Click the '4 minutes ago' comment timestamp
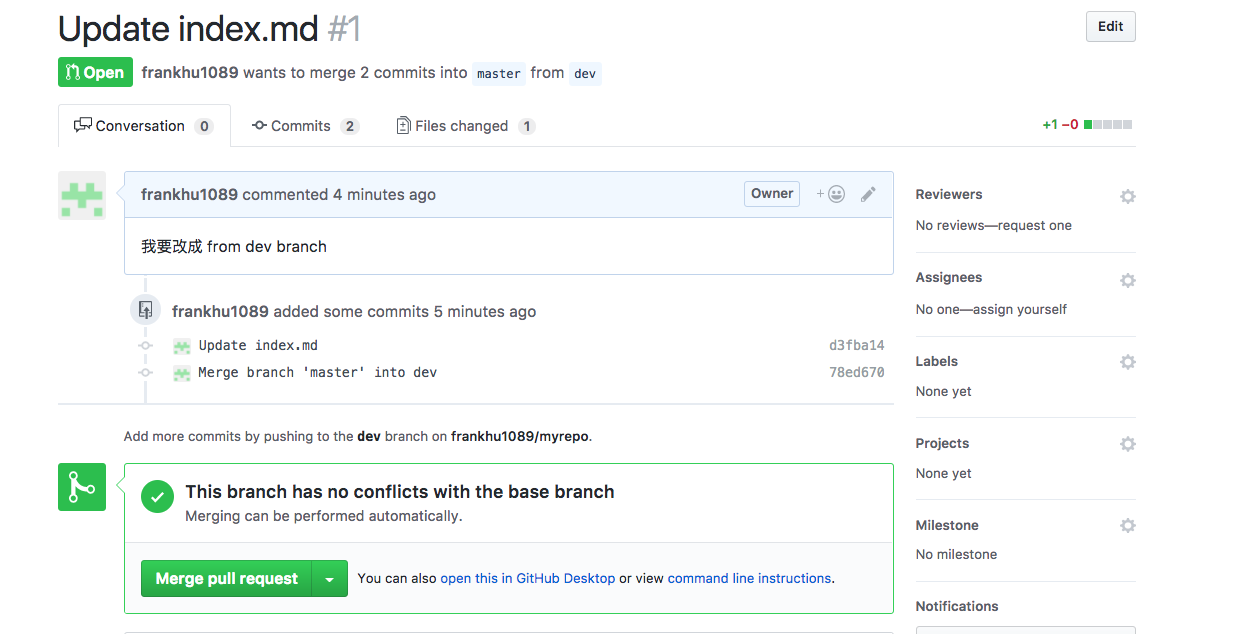Screen dimensions: 1239x634 point(384,194)
